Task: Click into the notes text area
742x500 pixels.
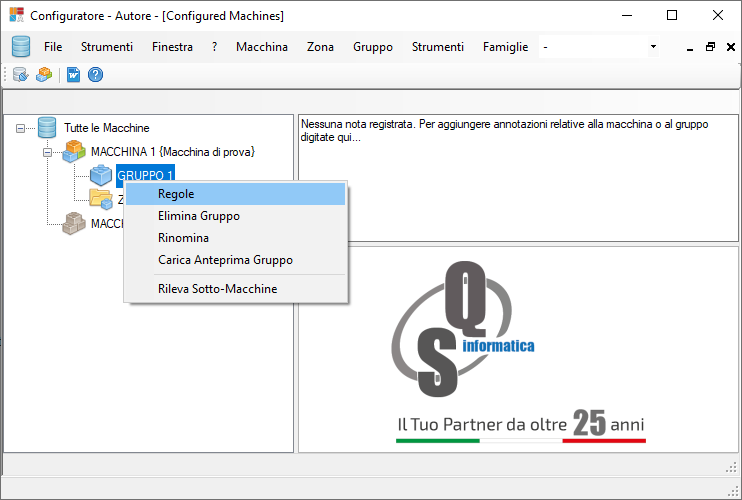Action: pos(518,178)
